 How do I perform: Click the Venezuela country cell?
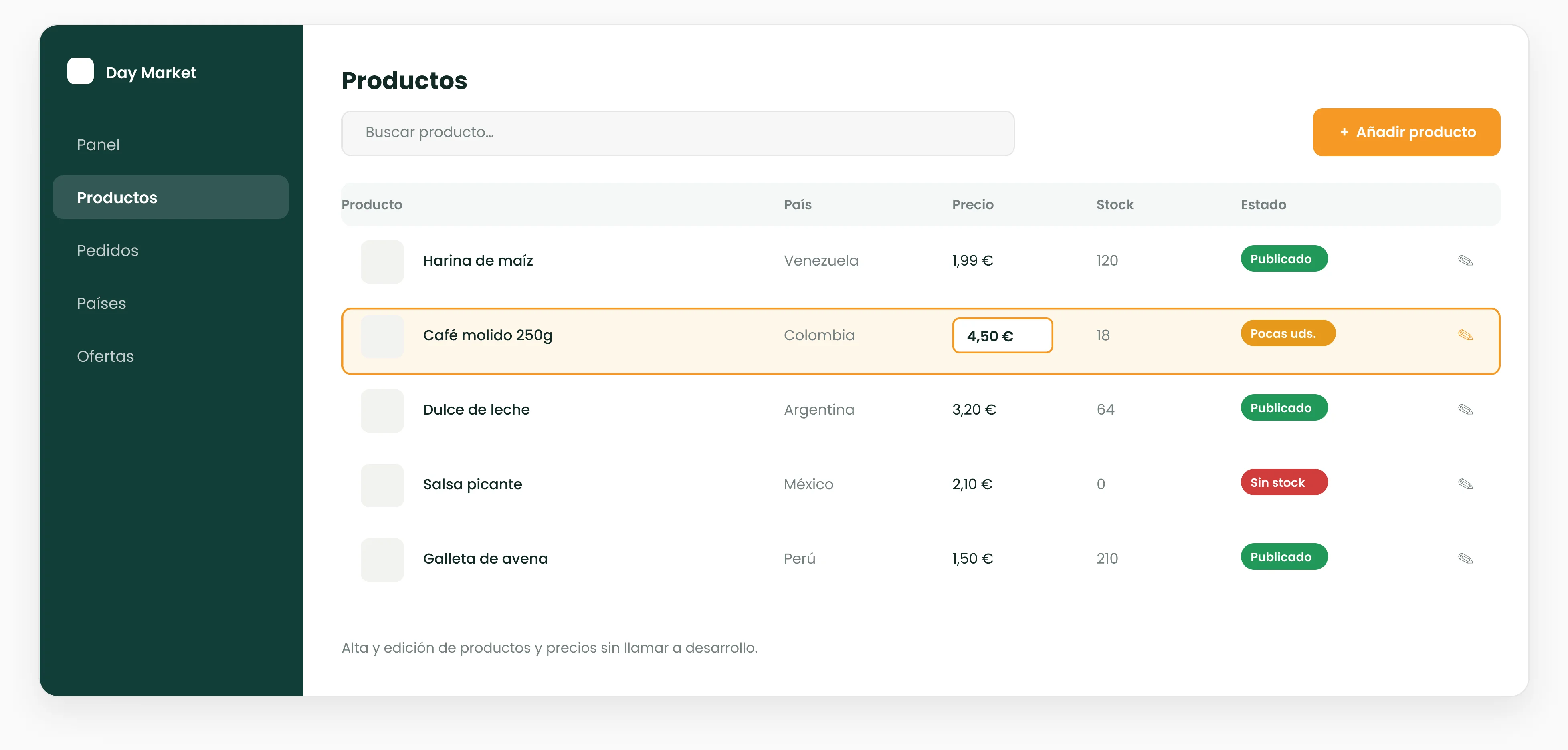tap(820, 260)
